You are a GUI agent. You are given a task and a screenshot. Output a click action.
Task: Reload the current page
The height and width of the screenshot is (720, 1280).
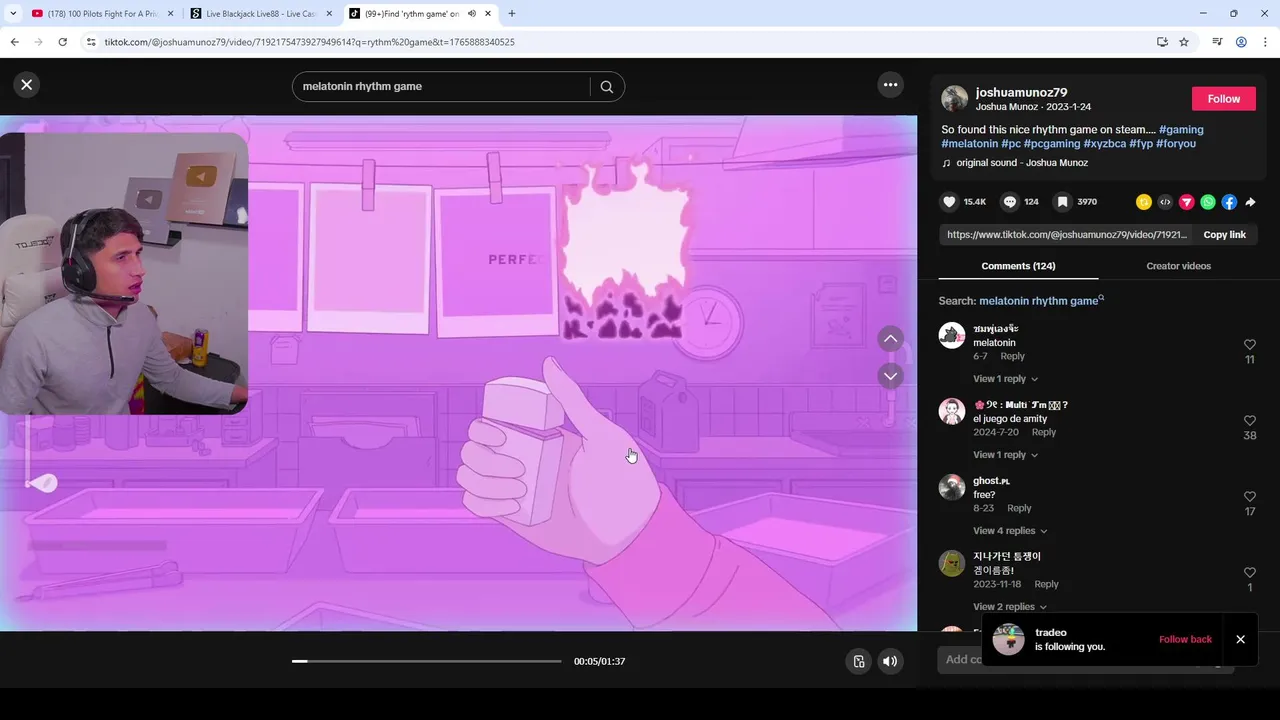62,42
